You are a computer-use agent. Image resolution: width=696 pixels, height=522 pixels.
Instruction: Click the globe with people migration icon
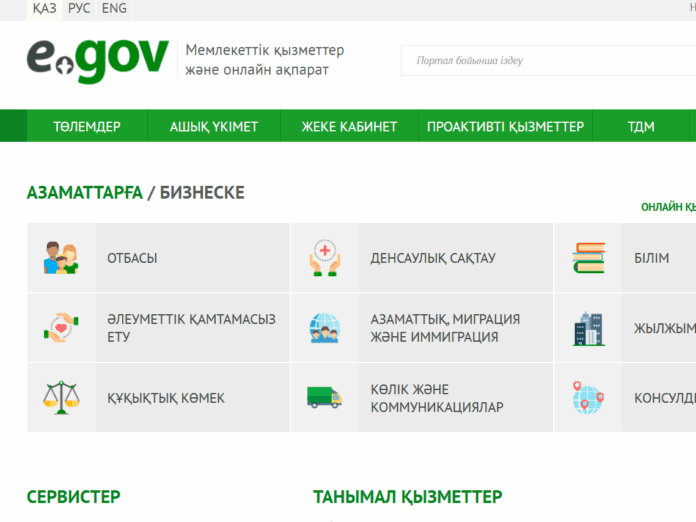[x=325, y=328]
